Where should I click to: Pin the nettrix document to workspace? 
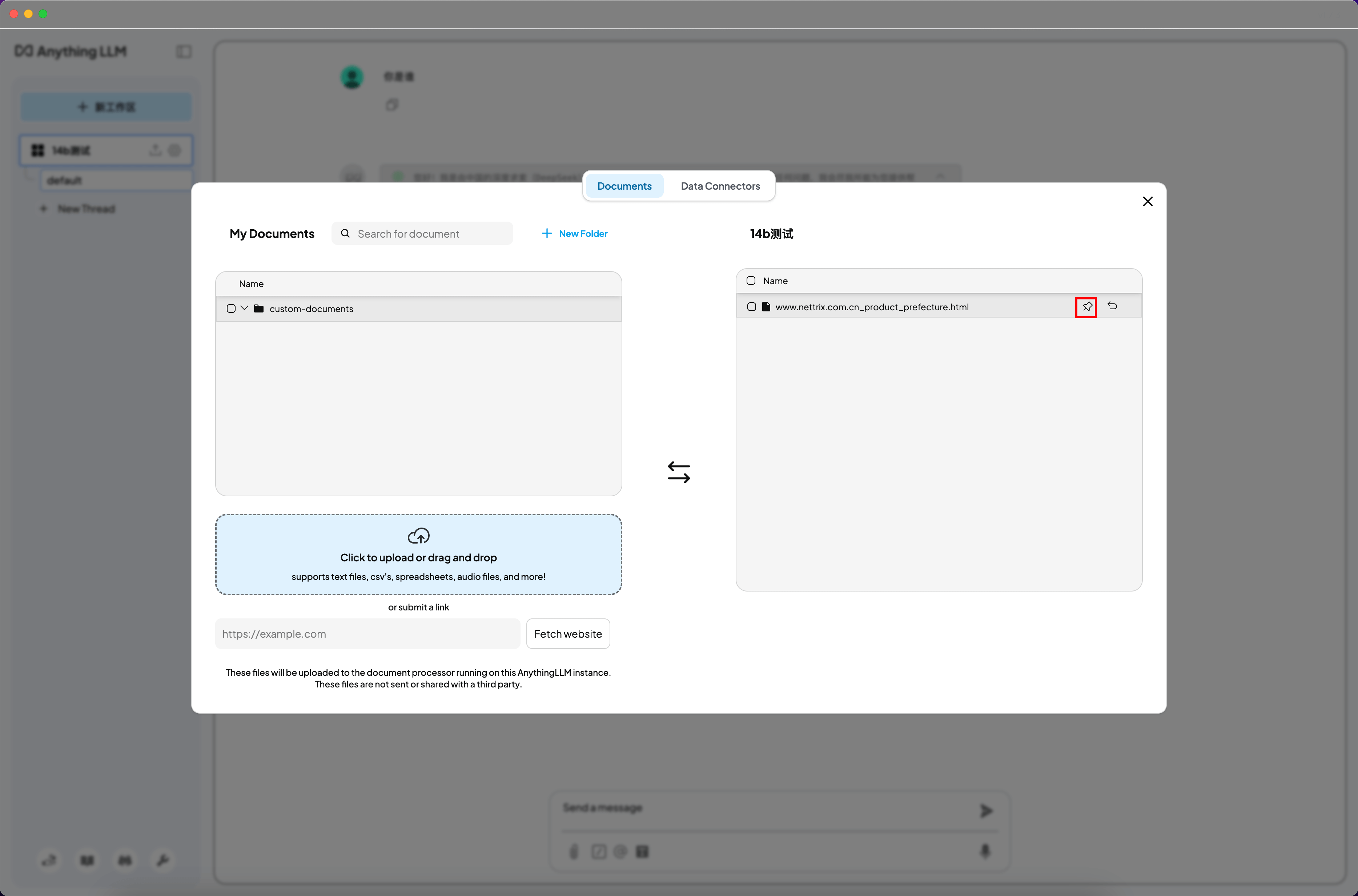pos(1086,307)
